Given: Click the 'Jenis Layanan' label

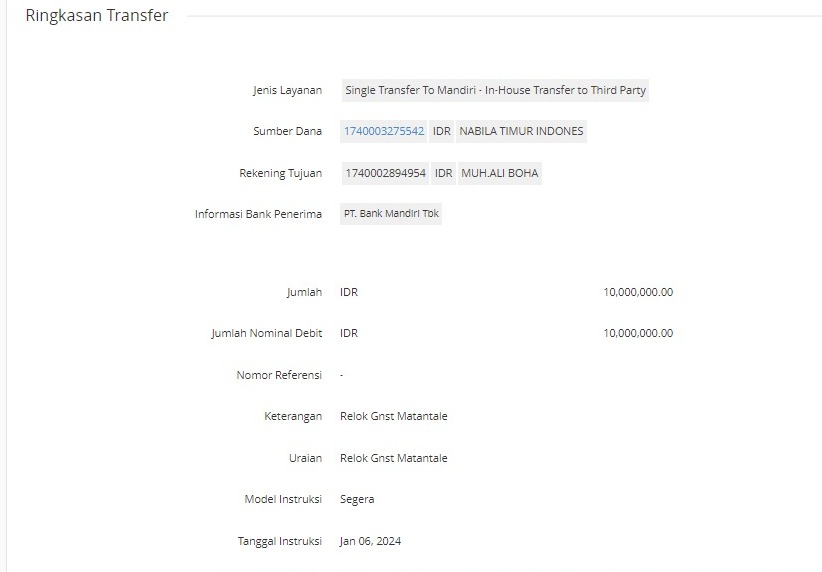Looking at the screenshot, I should coord(287,90).
